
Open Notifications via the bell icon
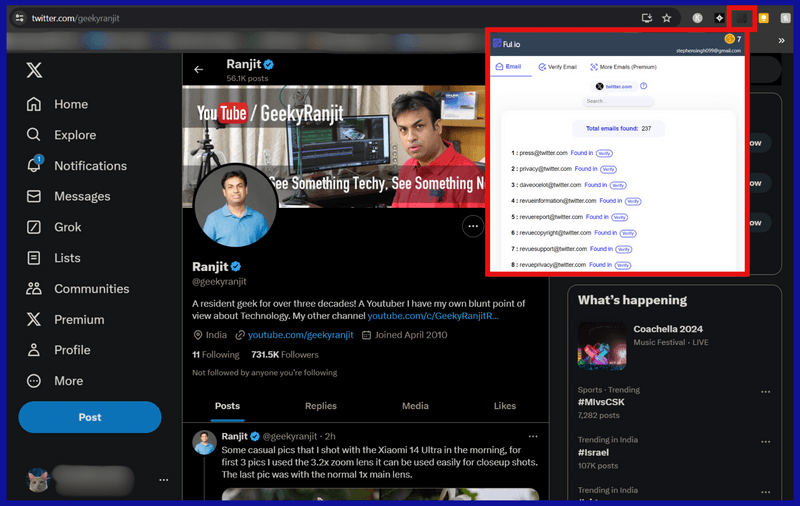coord(34,165)
